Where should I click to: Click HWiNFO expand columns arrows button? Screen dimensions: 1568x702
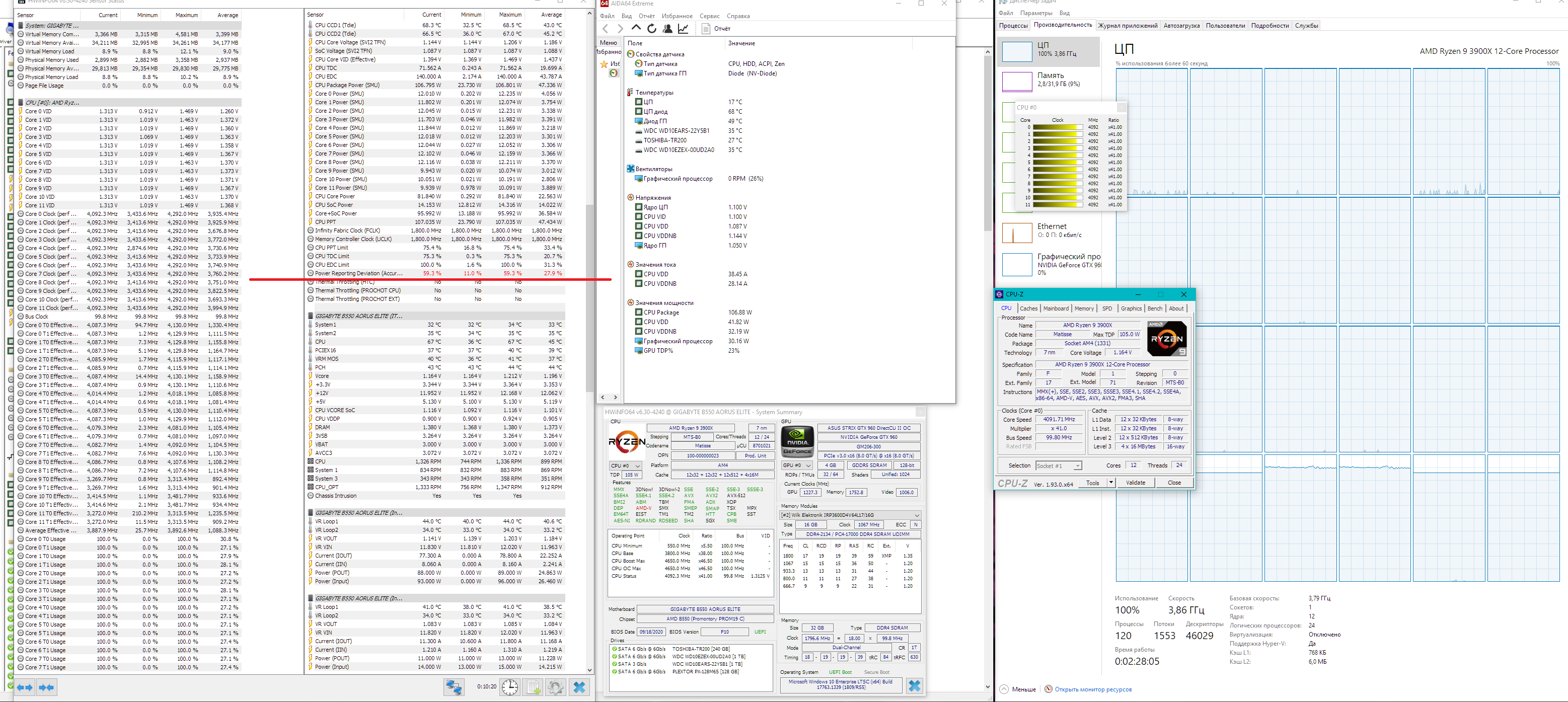click(25, 687)
